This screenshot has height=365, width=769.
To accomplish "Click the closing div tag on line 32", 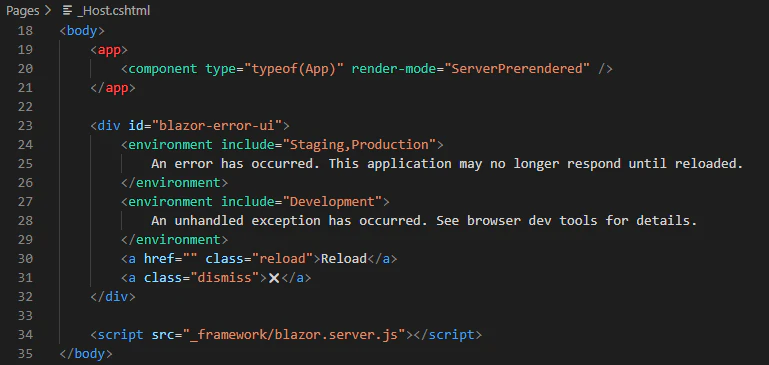I will [113, 297].
